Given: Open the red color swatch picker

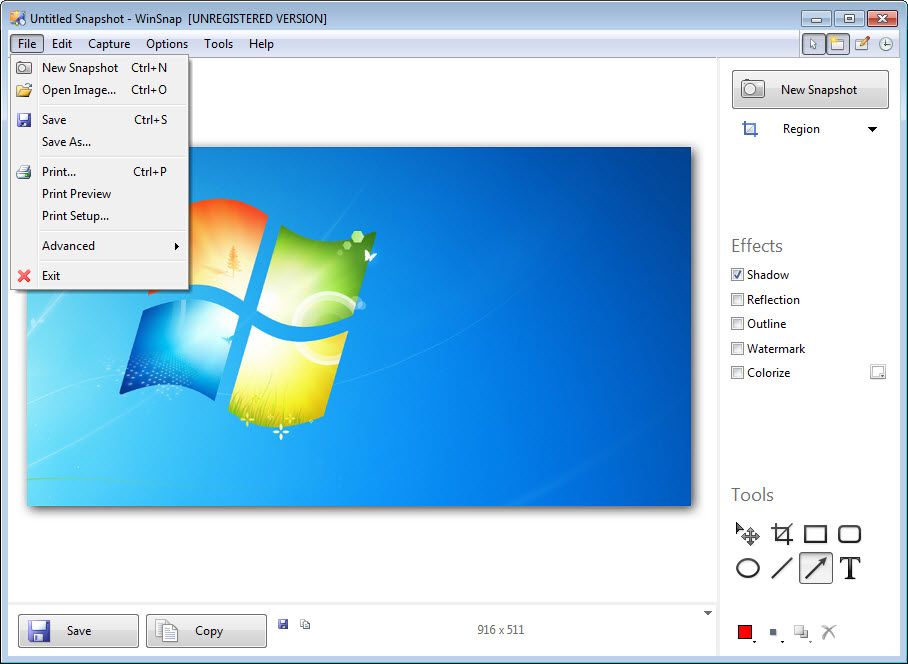Looking at the screenshot, I should [x=746, y=632].
